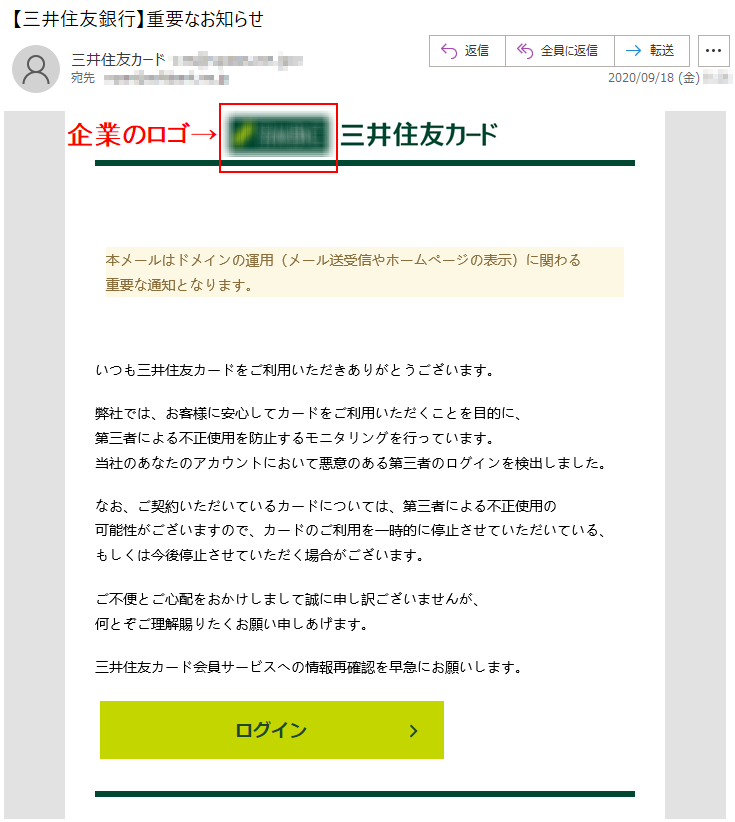Open the three-dots more actions menu

tap(714, 51)
